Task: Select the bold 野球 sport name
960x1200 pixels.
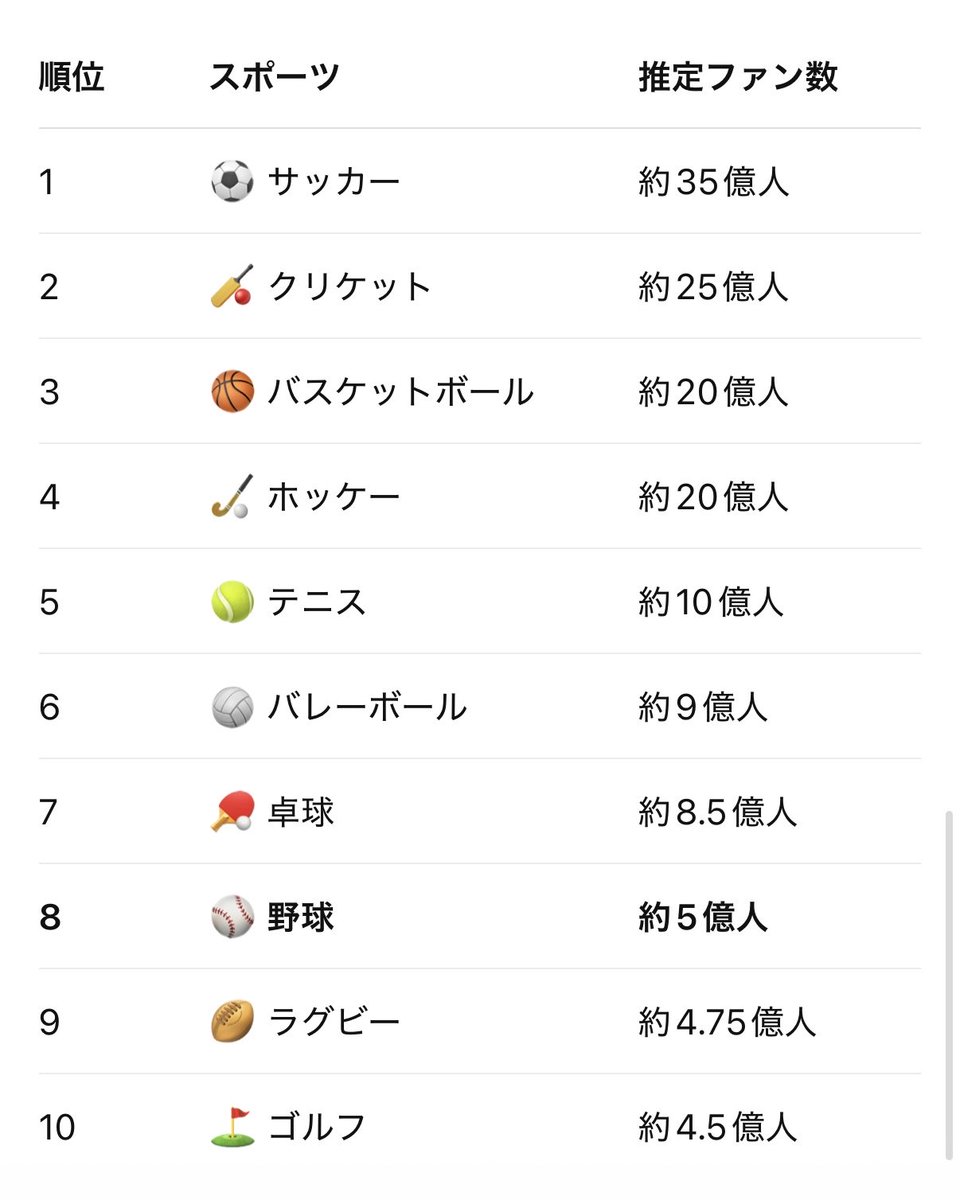Action: pos(301,917)
